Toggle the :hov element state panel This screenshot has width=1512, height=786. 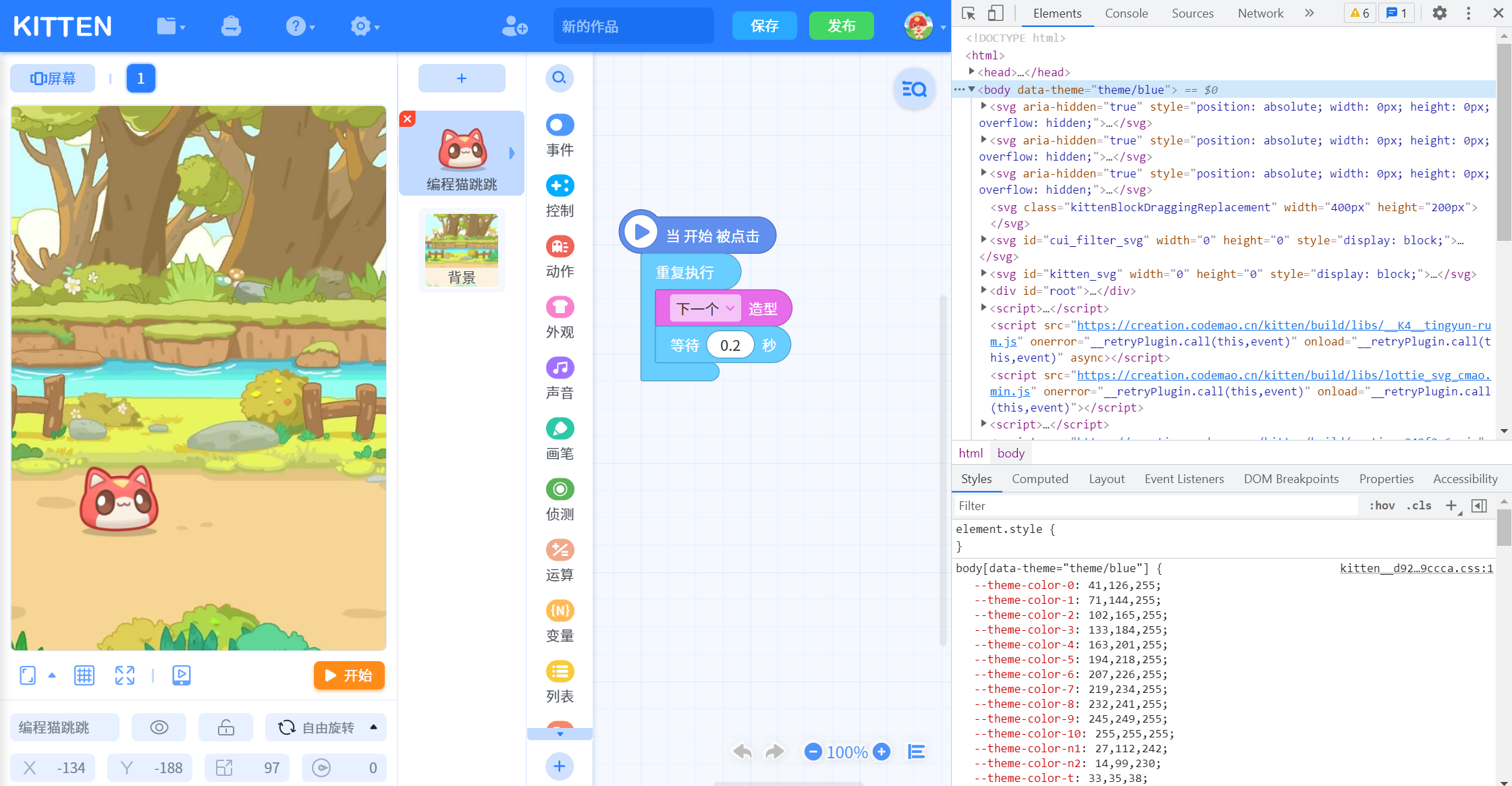tap(1382, 506)
